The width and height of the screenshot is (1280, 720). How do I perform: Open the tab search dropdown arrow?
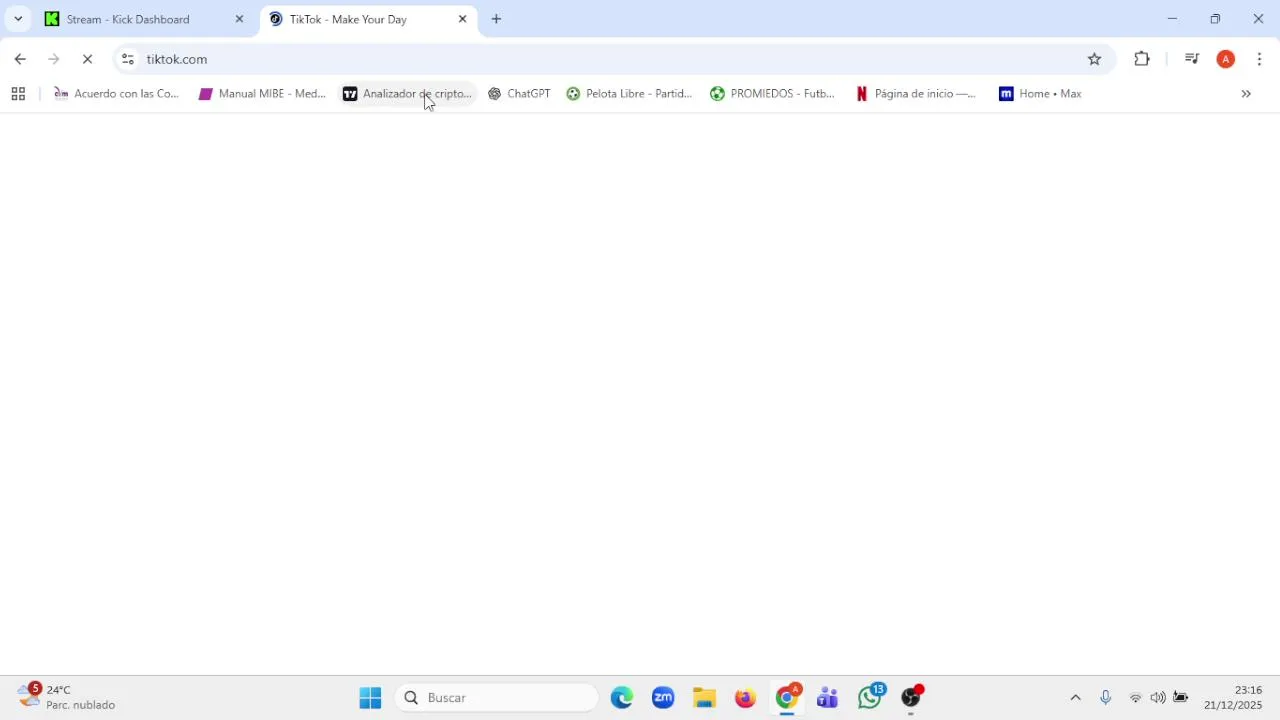click(18, 19)
